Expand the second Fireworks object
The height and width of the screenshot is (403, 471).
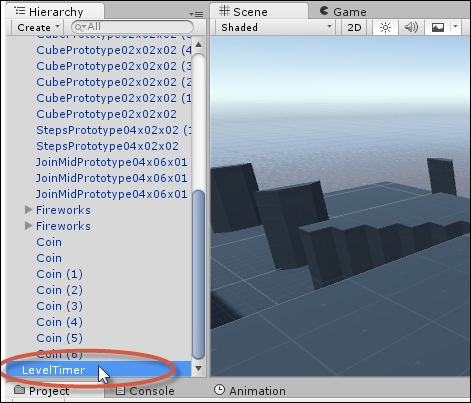click(x=29, y=226)
